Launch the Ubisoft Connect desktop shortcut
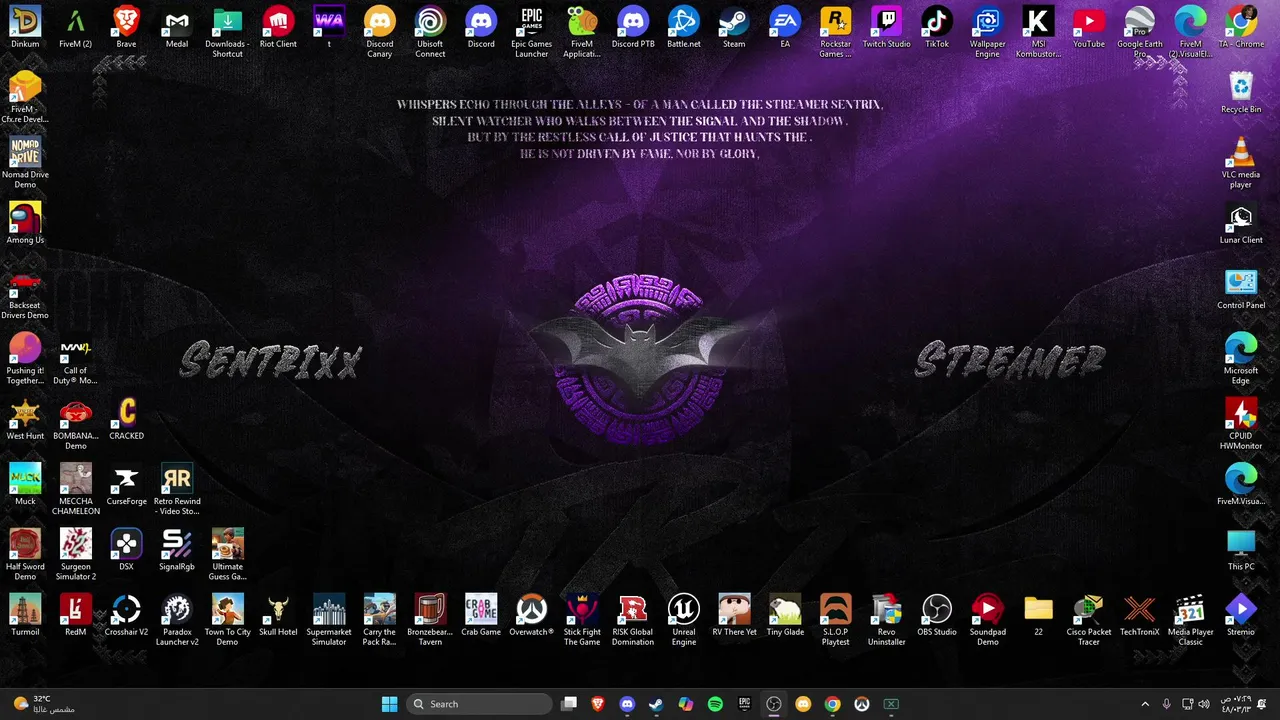The height and width of the screenshot is (720, 1280). 430,32
